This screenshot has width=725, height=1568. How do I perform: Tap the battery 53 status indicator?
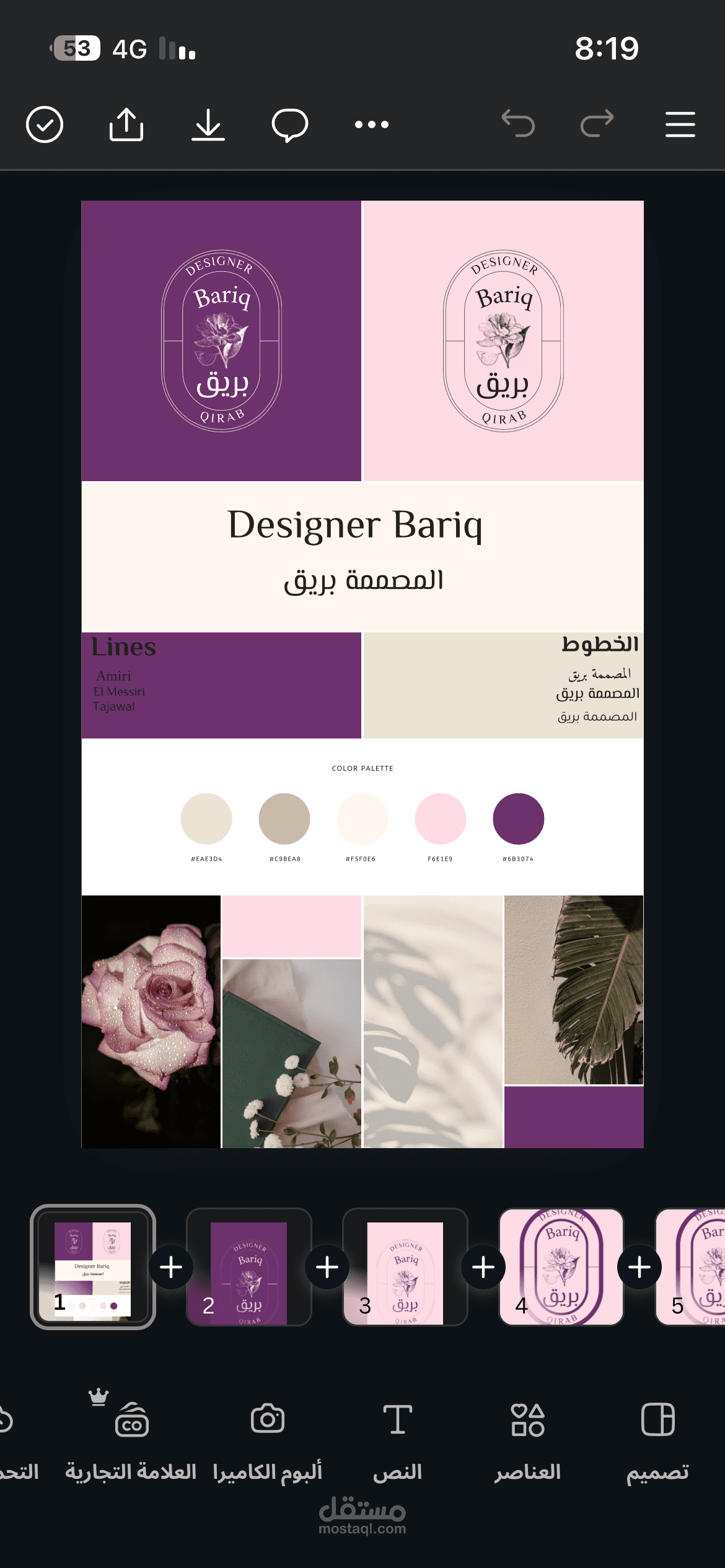[76, 48]
